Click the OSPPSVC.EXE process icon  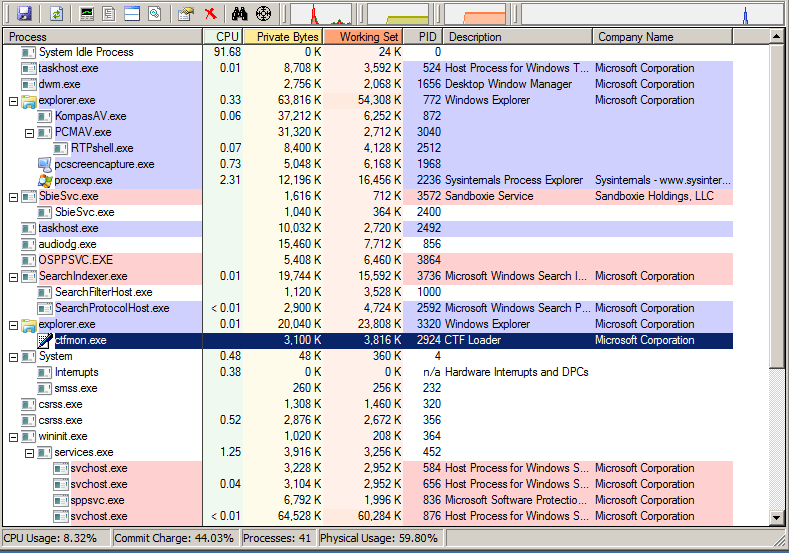pyautogui.click(x=29, y=260)
